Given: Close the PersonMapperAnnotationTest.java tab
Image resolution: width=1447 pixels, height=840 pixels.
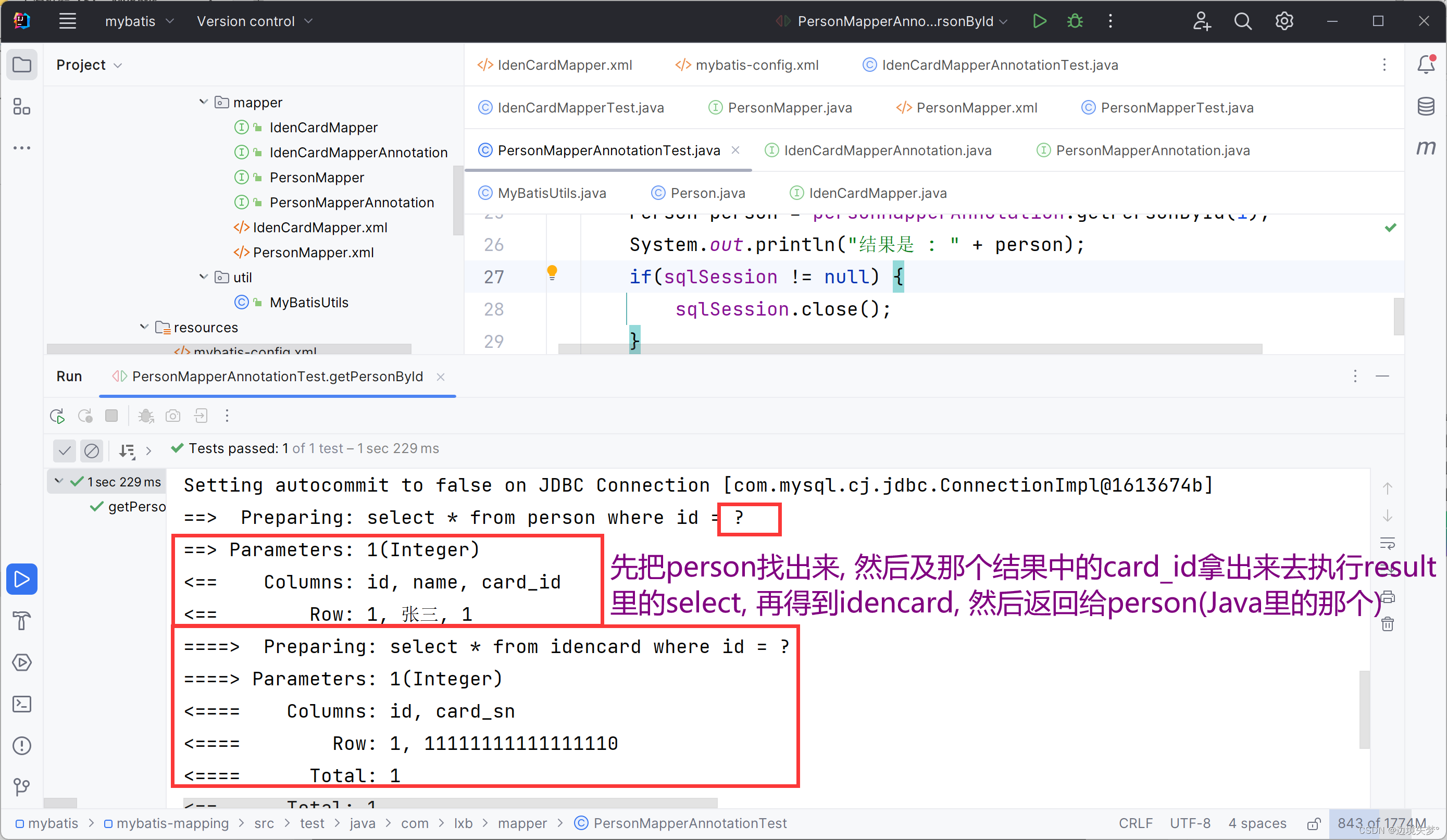Looking at the screenshot, I should click(x=735, y=150).
